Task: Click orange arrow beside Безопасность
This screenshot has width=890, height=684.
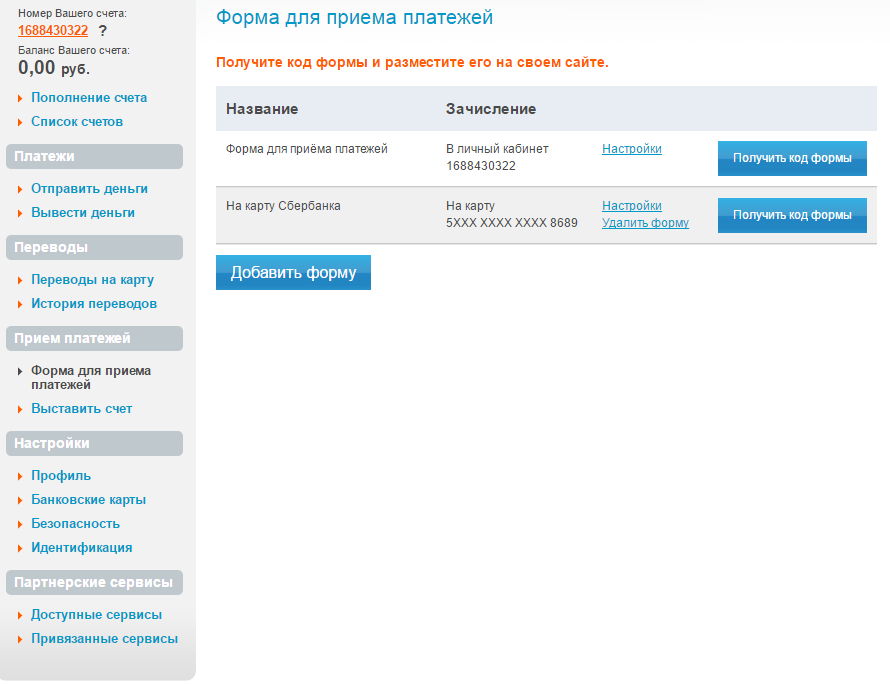Action: point(20,524)
